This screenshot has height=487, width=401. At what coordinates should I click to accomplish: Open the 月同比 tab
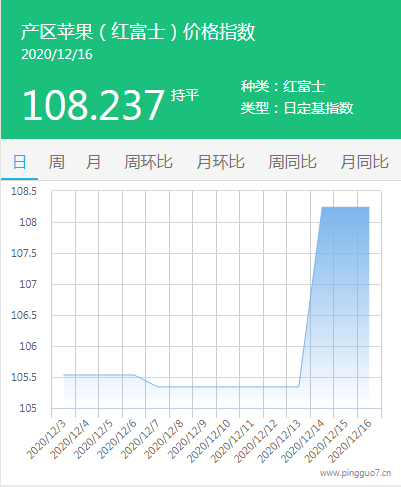(364, 162)
